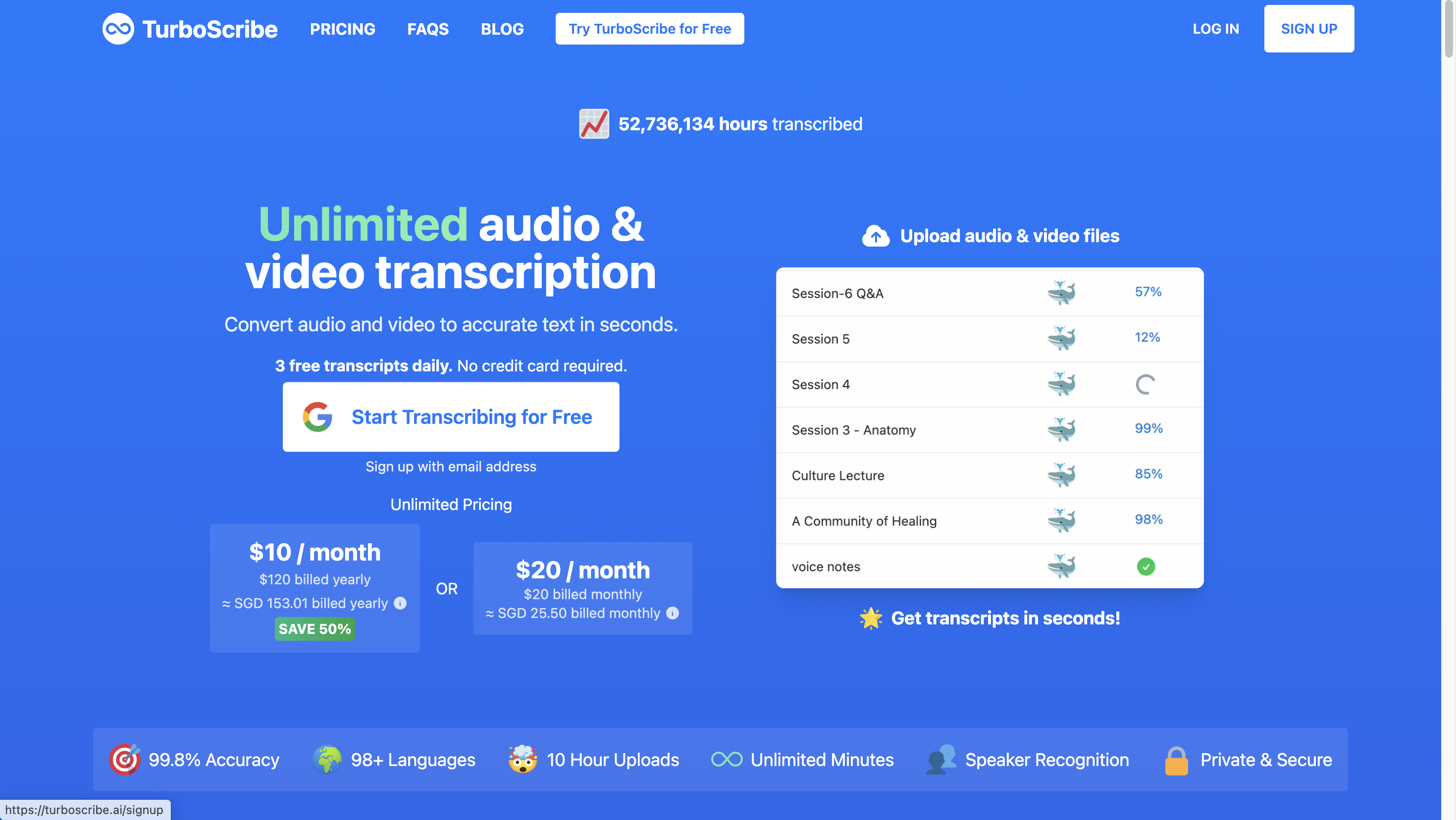Click info icon beside SGD 25.50 billed monthly
The height and width of the screenshot is (820, 1456).
click(672, 613)
